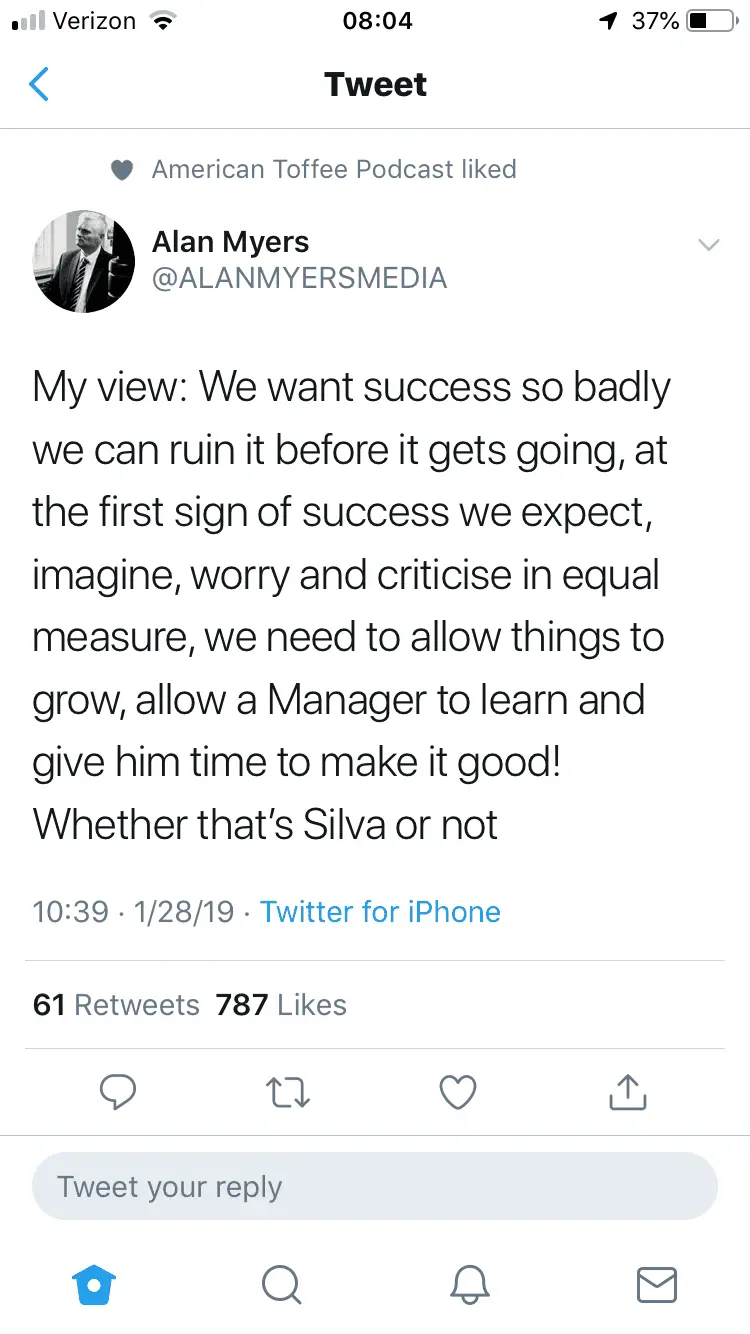Retweet Alan Myers' tweet

(289, 1092)
